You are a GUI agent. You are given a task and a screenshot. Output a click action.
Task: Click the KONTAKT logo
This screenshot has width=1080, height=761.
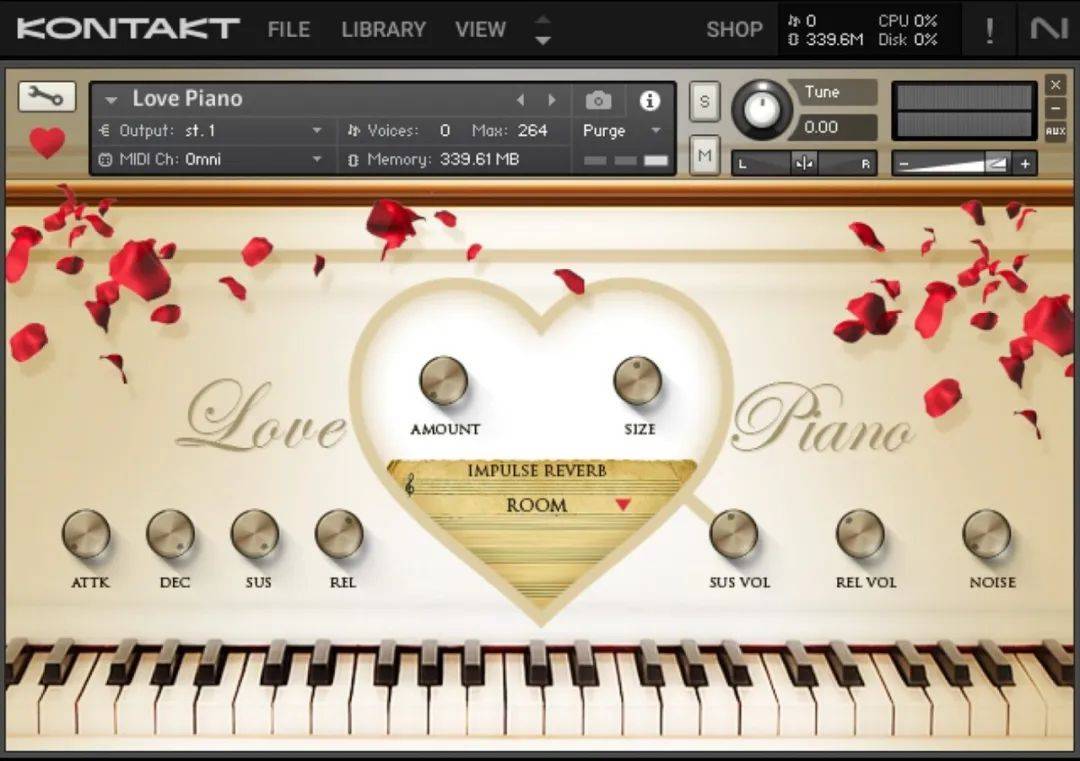click(x=128, y=29)
